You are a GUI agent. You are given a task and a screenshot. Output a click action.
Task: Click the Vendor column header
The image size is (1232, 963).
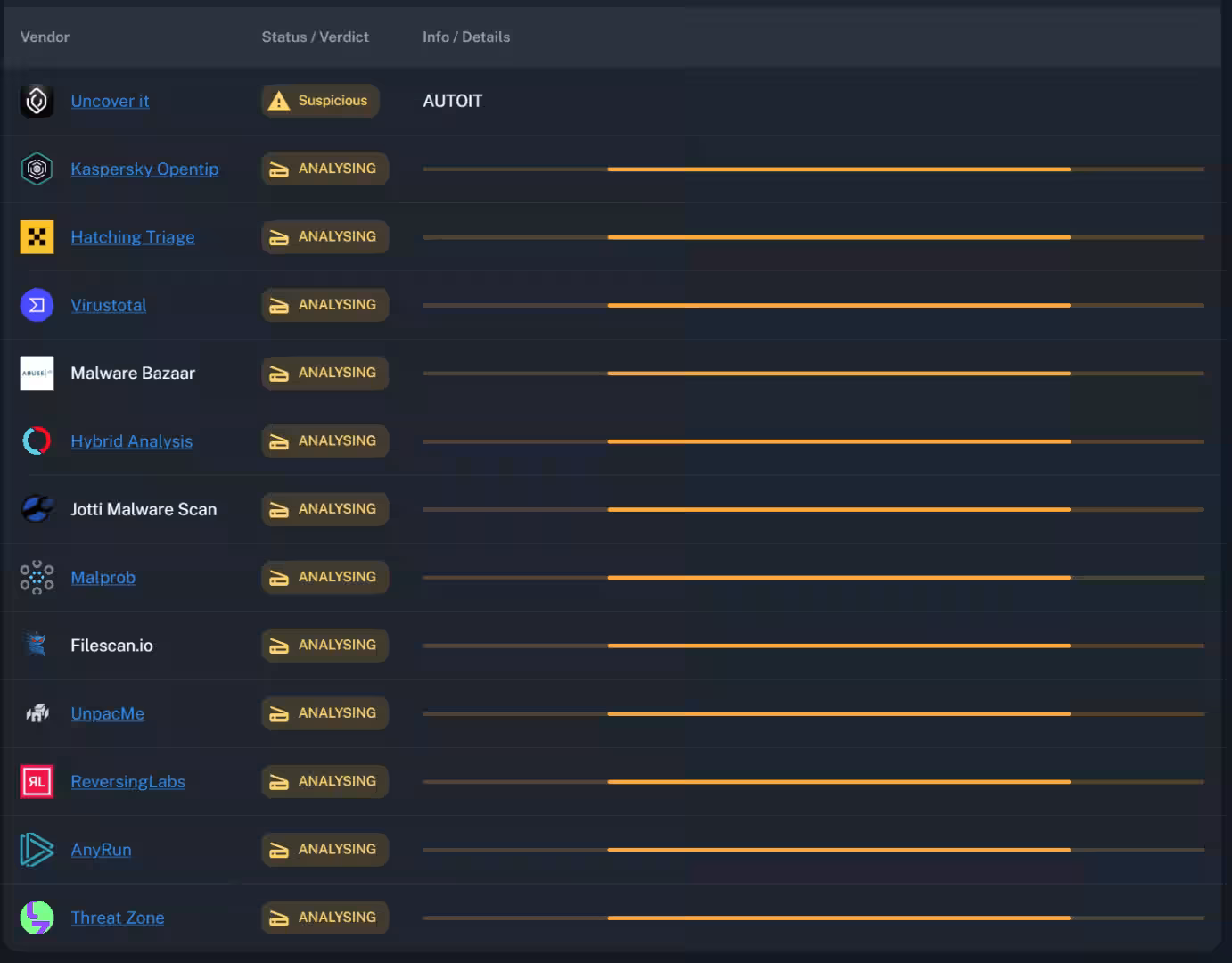coord(45,37)
